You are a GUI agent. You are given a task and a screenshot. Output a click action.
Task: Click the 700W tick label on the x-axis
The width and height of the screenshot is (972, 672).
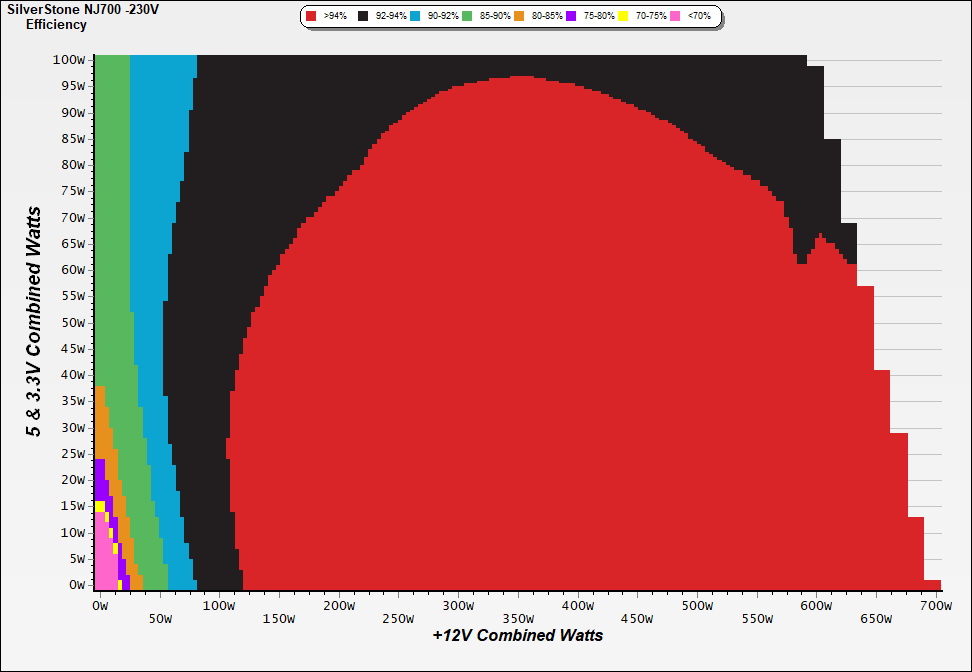point(934,605)
